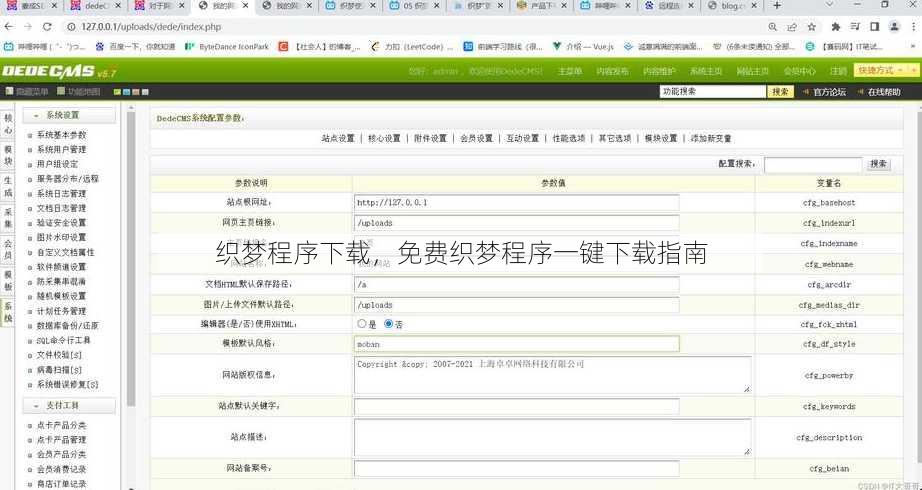Screen dimensions: 922x490
Task: Open the ByteDance IconPark bookmark
Action: pos(227,46)
